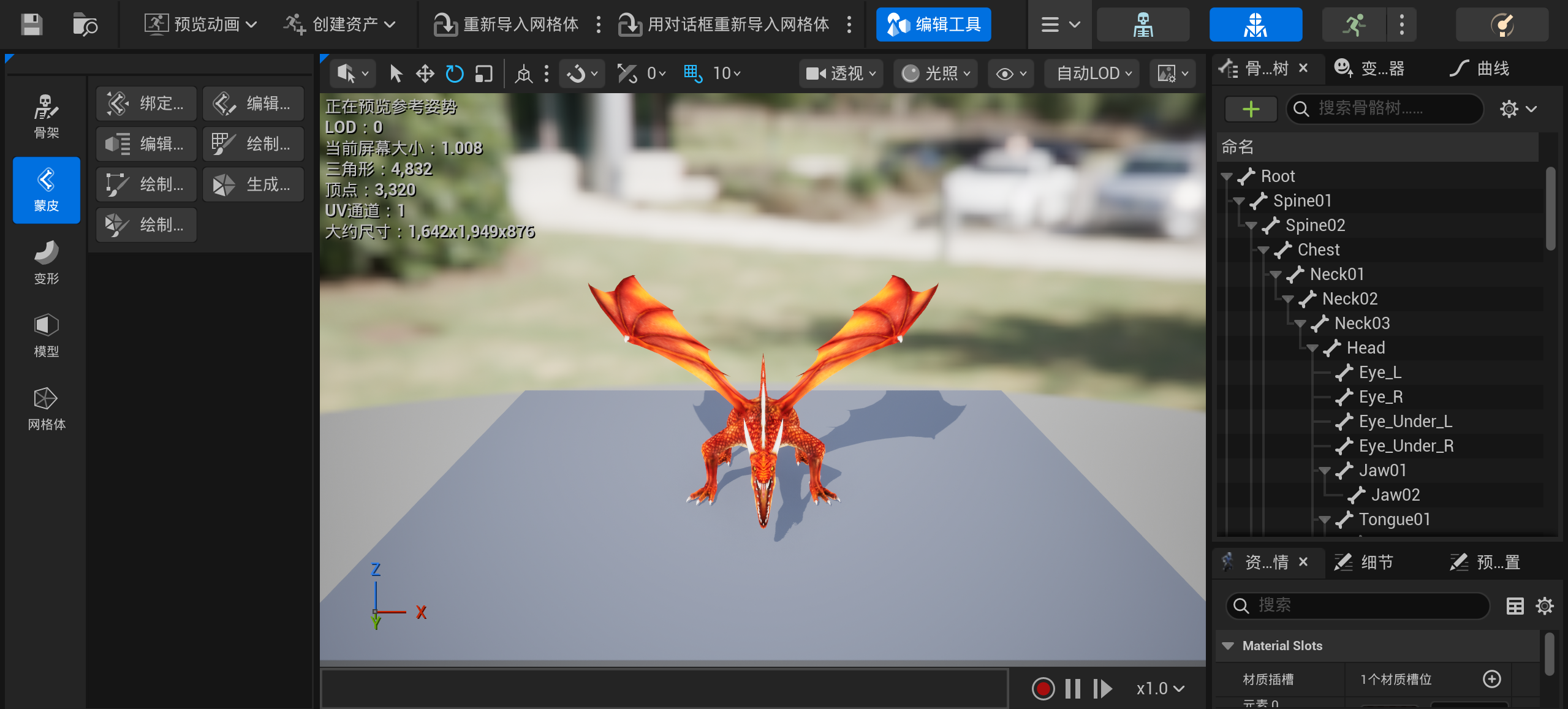
Task: Collapse the Neck01 bone tree node
Action: (1276, 275)
